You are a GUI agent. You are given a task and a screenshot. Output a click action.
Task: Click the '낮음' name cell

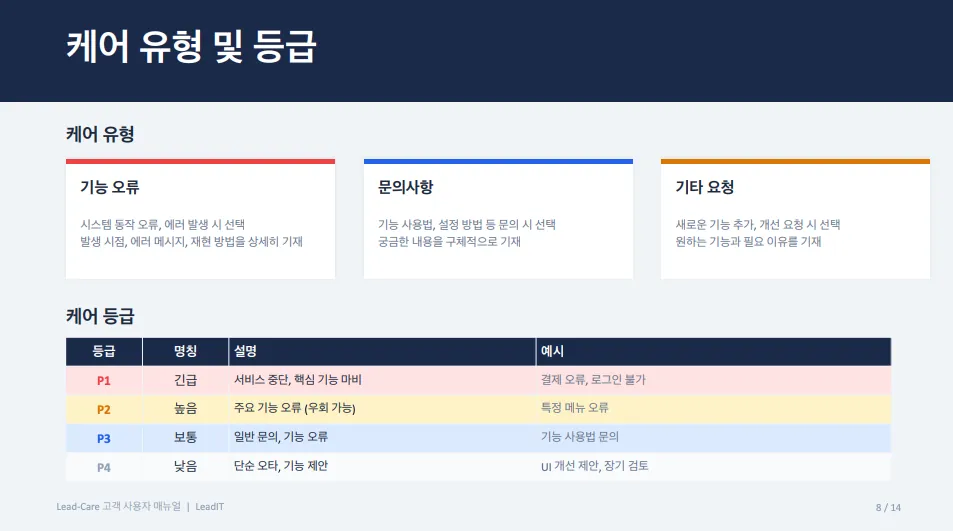coord(185,466)
